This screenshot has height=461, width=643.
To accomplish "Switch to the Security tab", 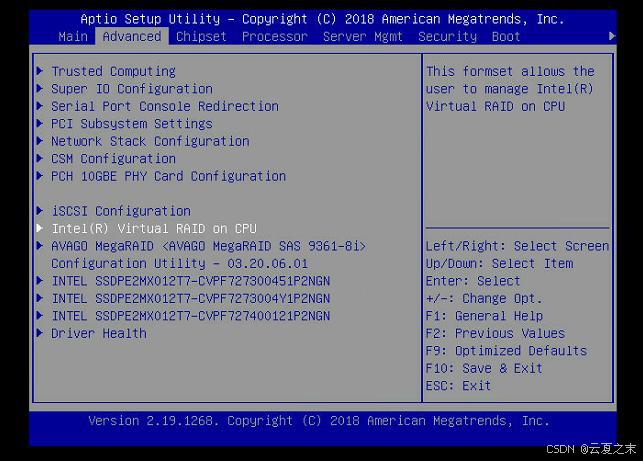I will 447,37.
